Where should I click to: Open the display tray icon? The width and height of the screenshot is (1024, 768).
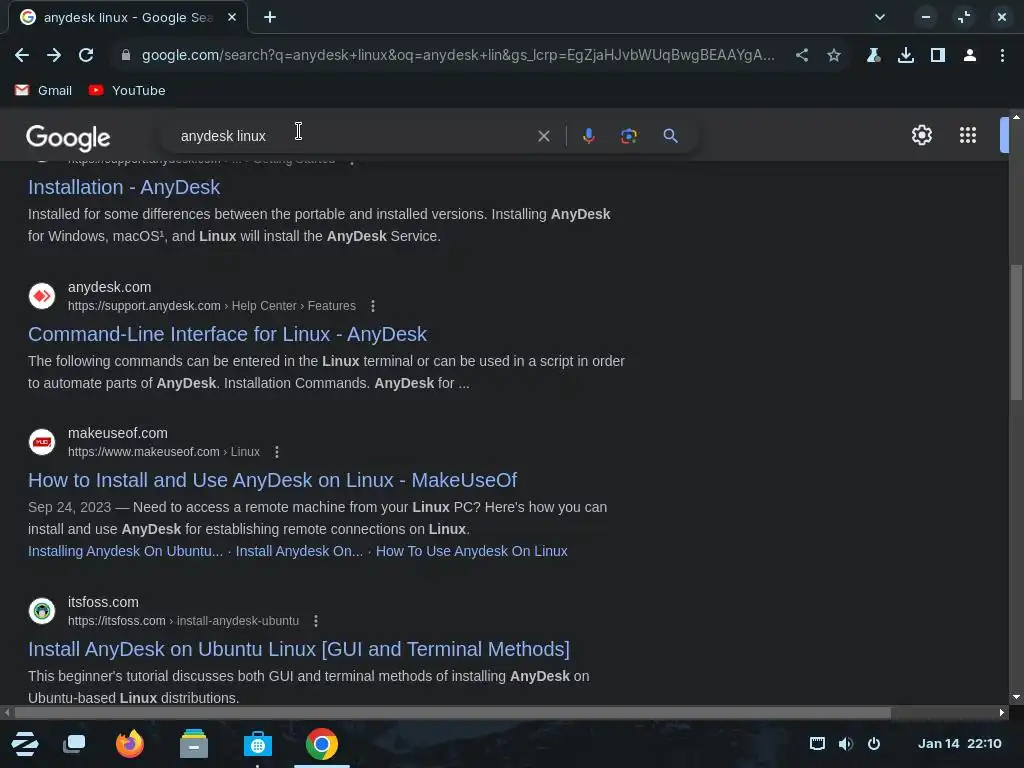tap(817, 744)
